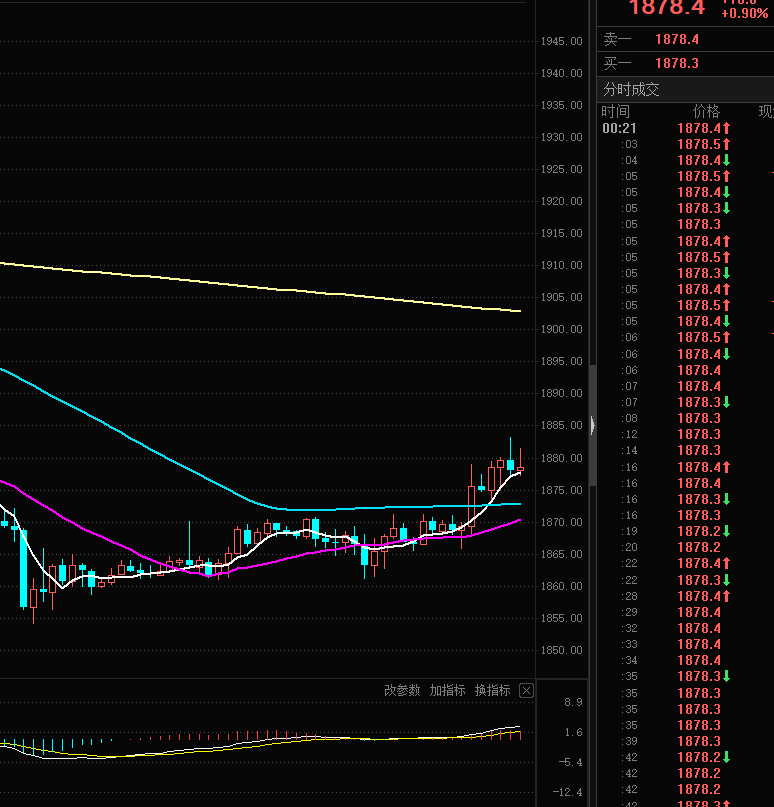
Task: Click the 价格 column header
Action: point(706,111)
